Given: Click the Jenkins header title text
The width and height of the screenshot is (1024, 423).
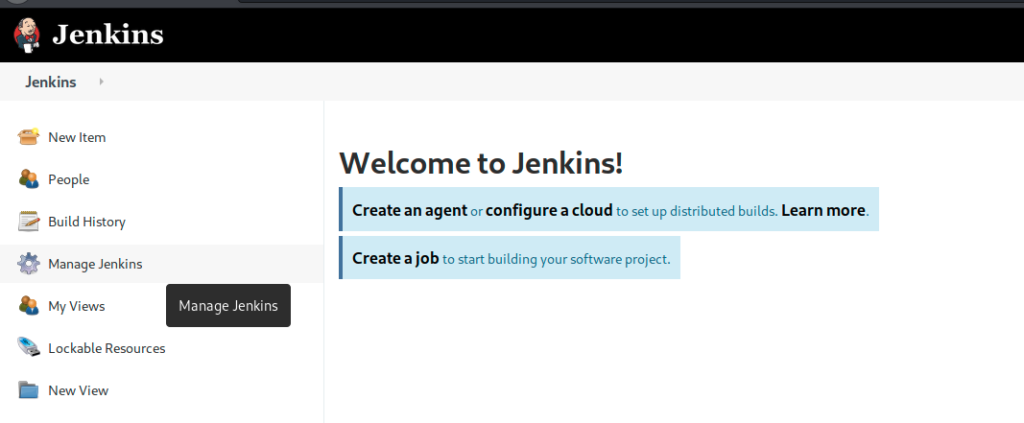Looking at the screenshot, I should pyautogui.click(x=108, y=35).
